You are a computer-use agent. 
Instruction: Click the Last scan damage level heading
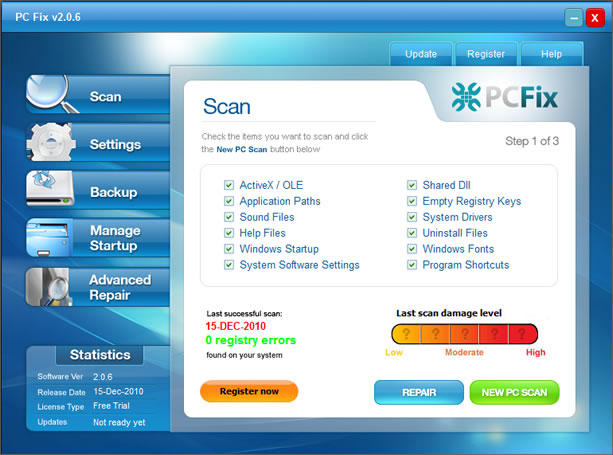point(449,313)
